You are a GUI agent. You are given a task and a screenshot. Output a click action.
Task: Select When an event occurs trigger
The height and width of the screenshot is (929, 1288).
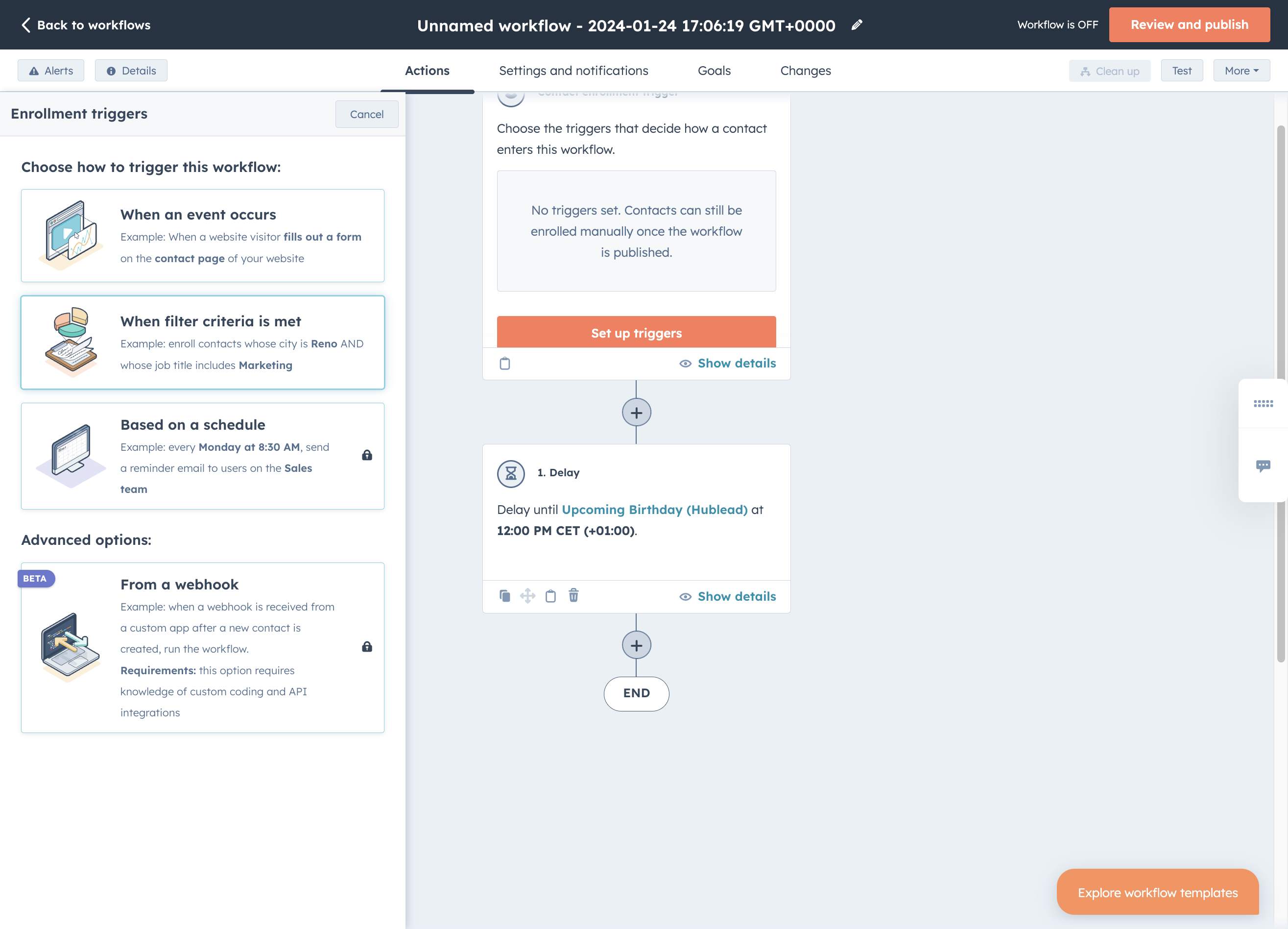(x=203, y=236)
